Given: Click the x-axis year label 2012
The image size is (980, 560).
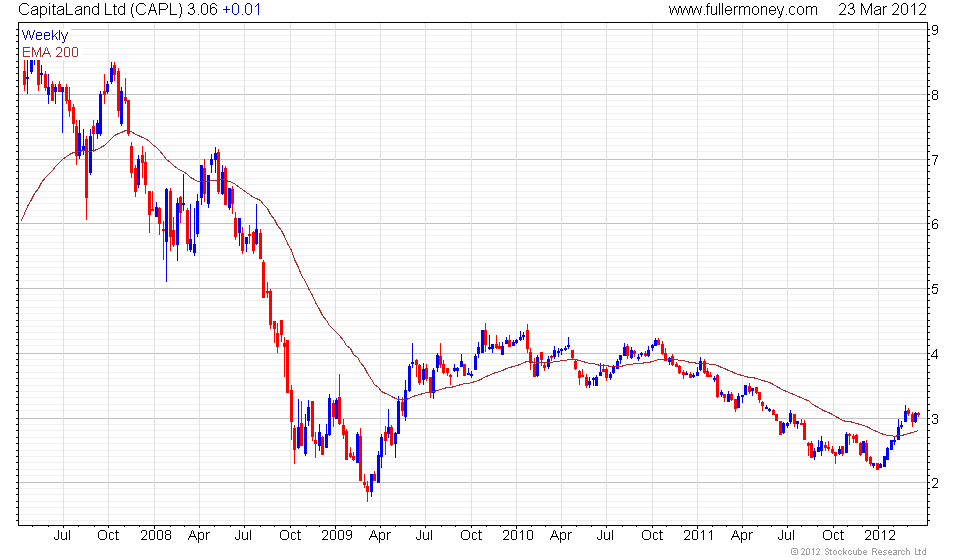Looking at the screenshot, I should (x=880, y=536).
